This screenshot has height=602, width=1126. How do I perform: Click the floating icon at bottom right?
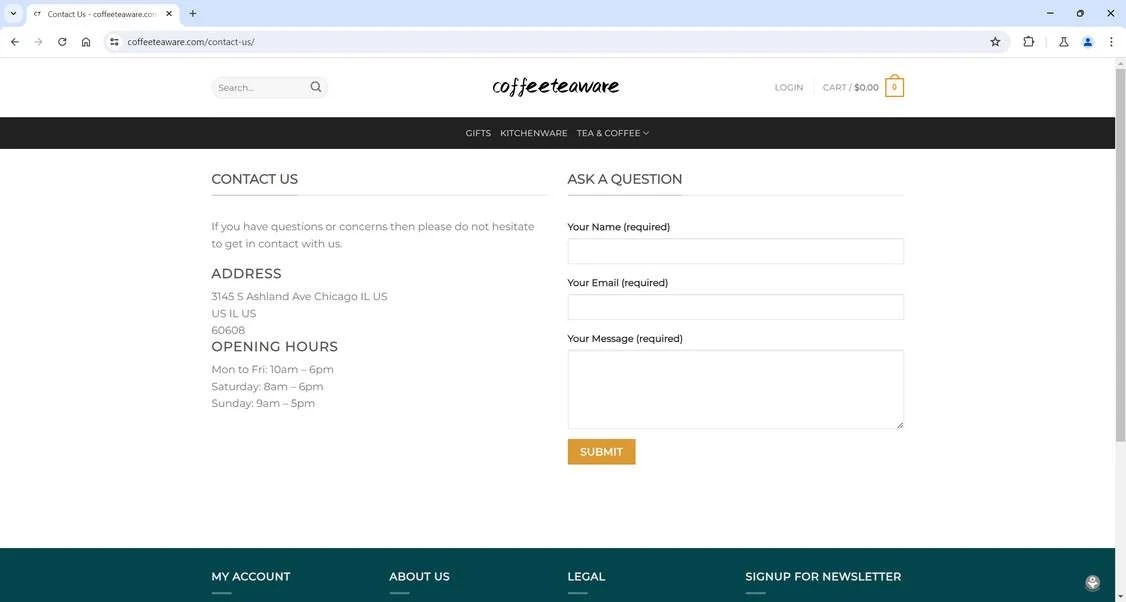pyautogui.click(x=1092, y=583)
